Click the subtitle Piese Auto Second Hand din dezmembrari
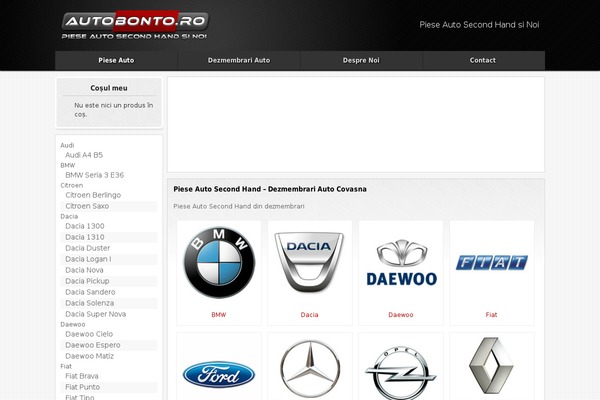 click(239, 206)
